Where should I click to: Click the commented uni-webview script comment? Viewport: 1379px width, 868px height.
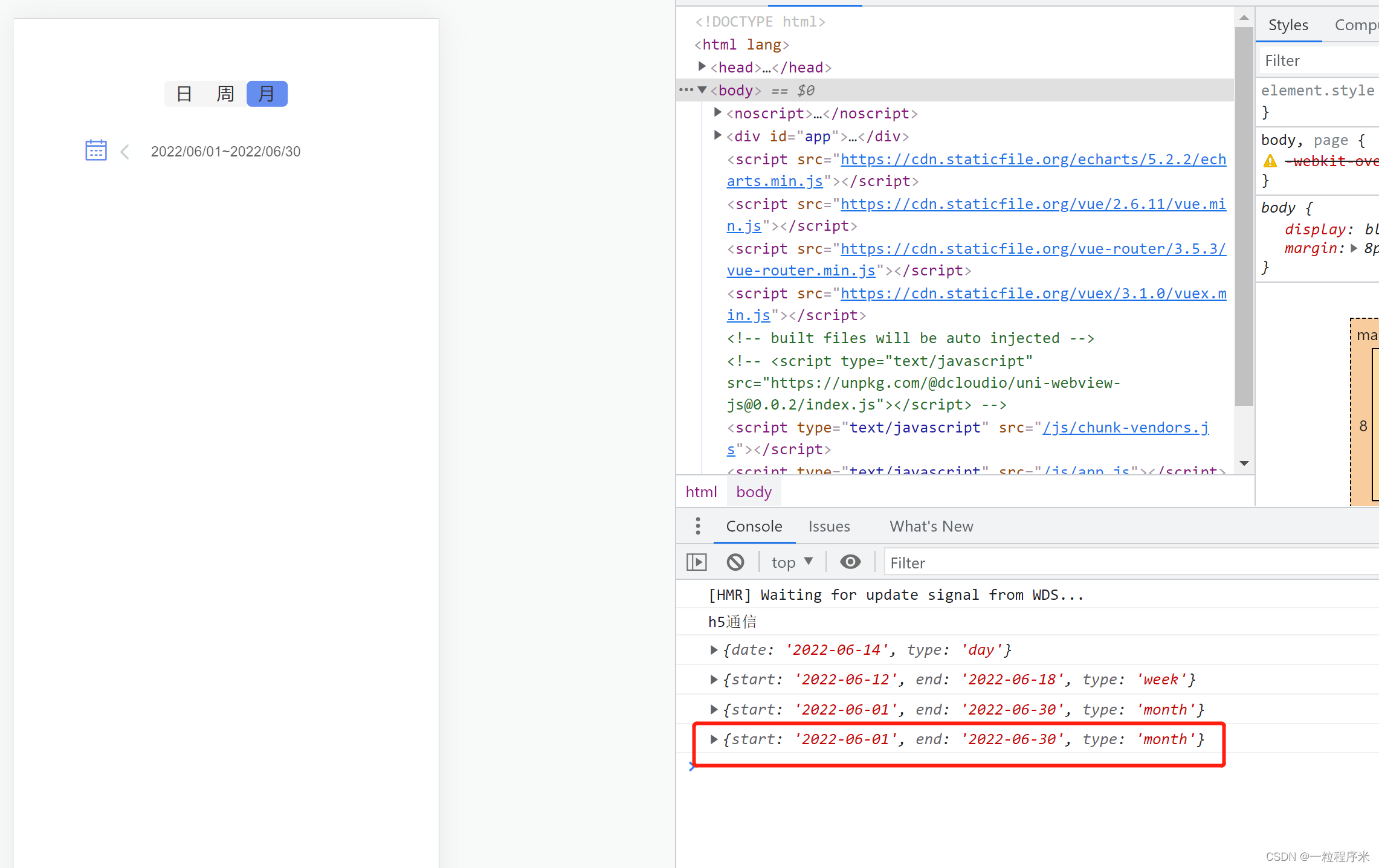[924, 383]
